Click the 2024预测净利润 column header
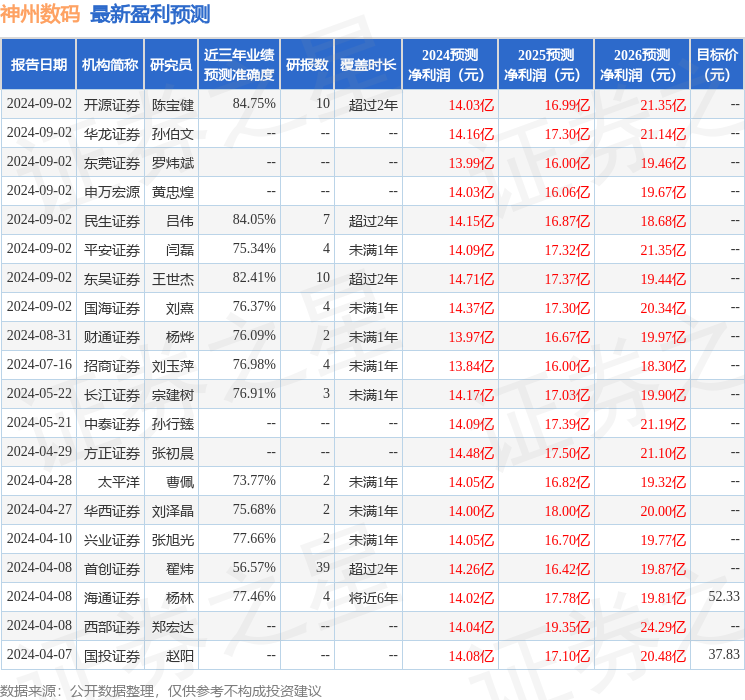745x700 pixels. click(450, 65)
